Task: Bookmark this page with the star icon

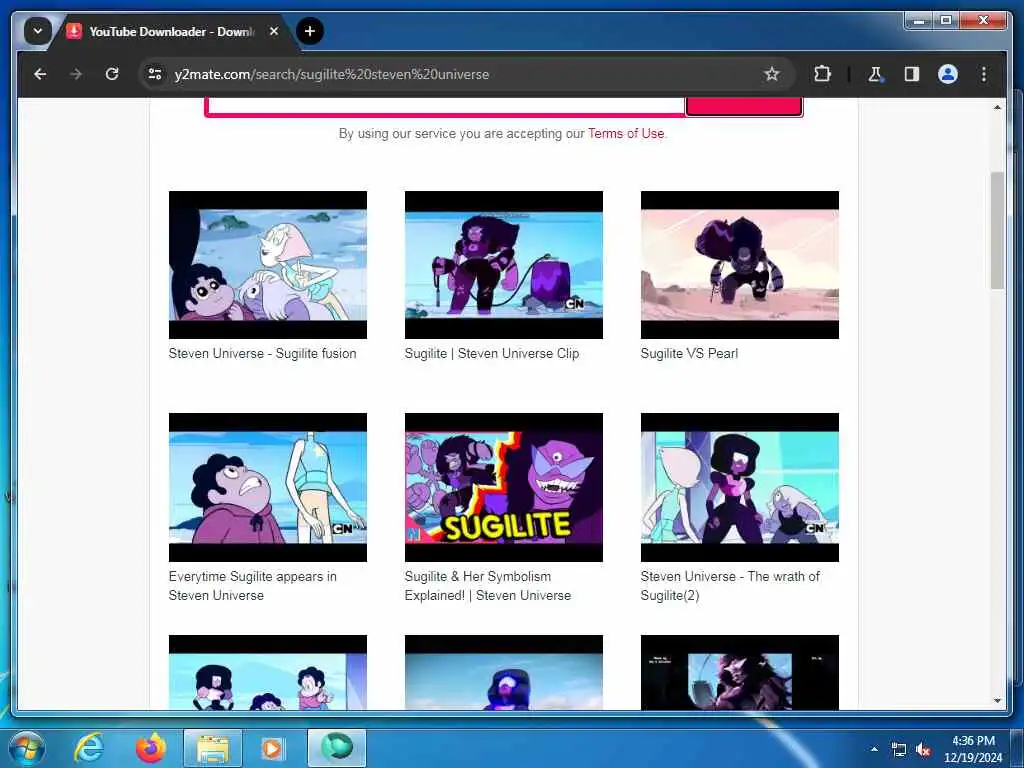Action: coord(772,74)
